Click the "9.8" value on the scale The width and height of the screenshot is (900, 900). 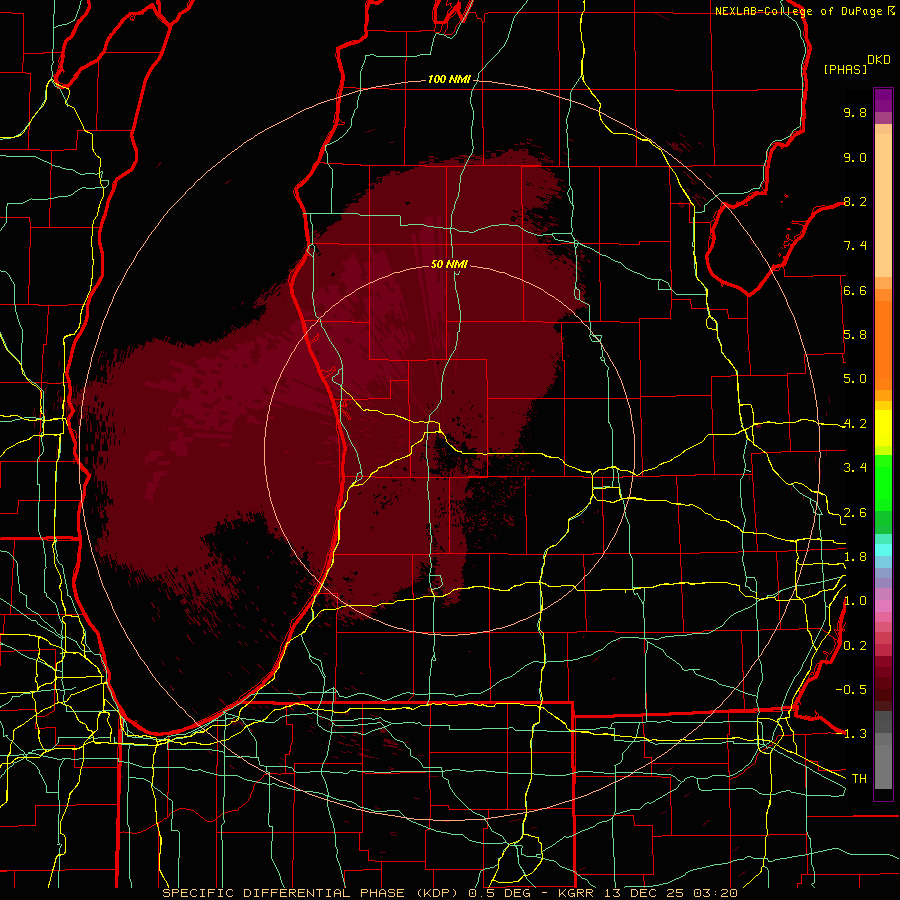(855, 112)
